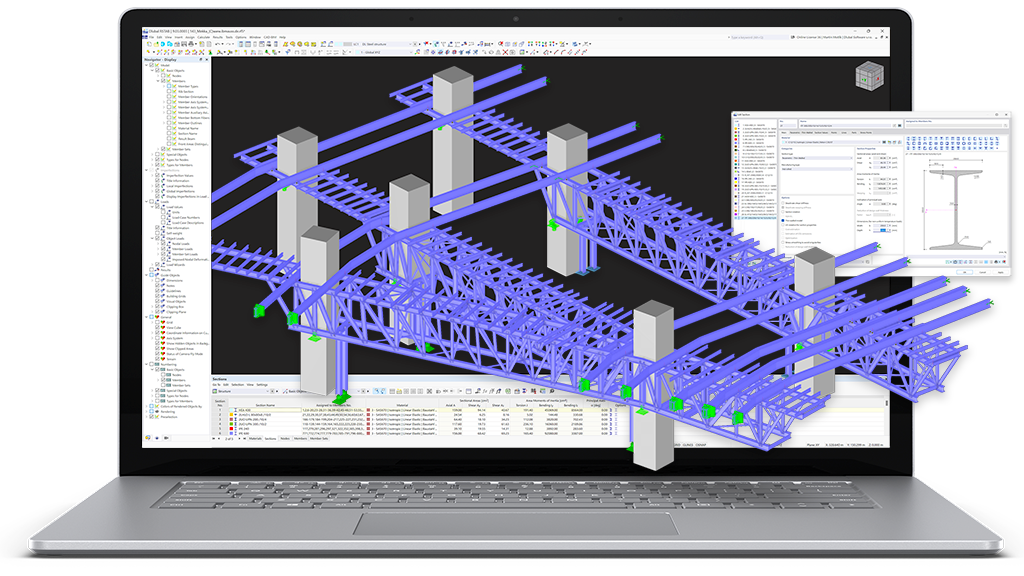This screenshot has width=1024, height=576.
Task: Collapse the Members branch in the navigator tree
Action: [x=160, y=81]
